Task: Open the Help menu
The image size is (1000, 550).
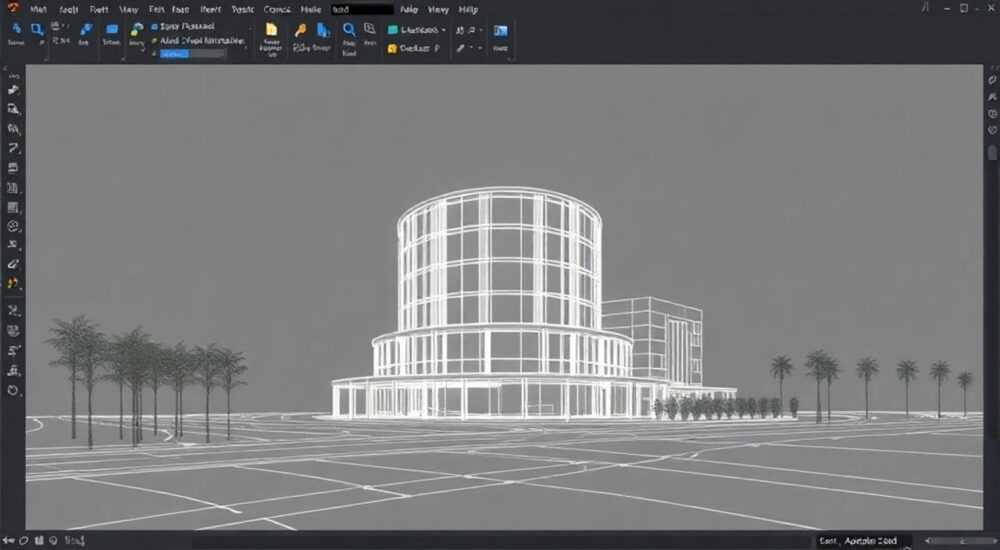Action: [469, 10]
